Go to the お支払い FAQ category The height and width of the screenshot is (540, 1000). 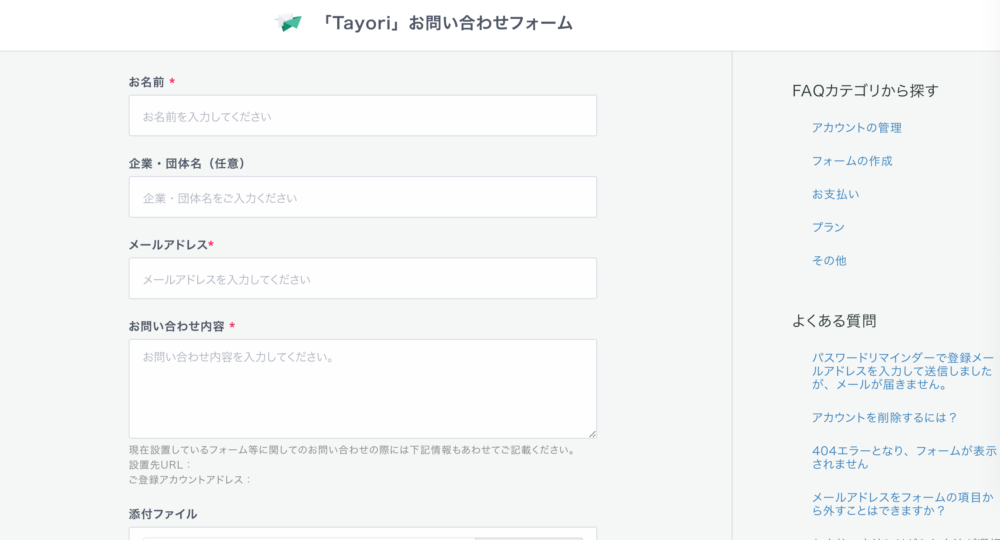(835, 194)
